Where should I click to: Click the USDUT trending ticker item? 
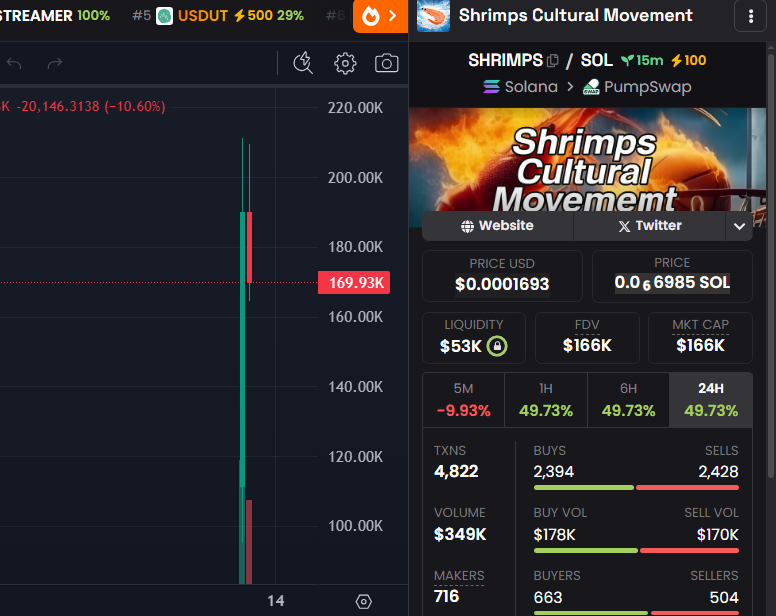tap(218, 16)
